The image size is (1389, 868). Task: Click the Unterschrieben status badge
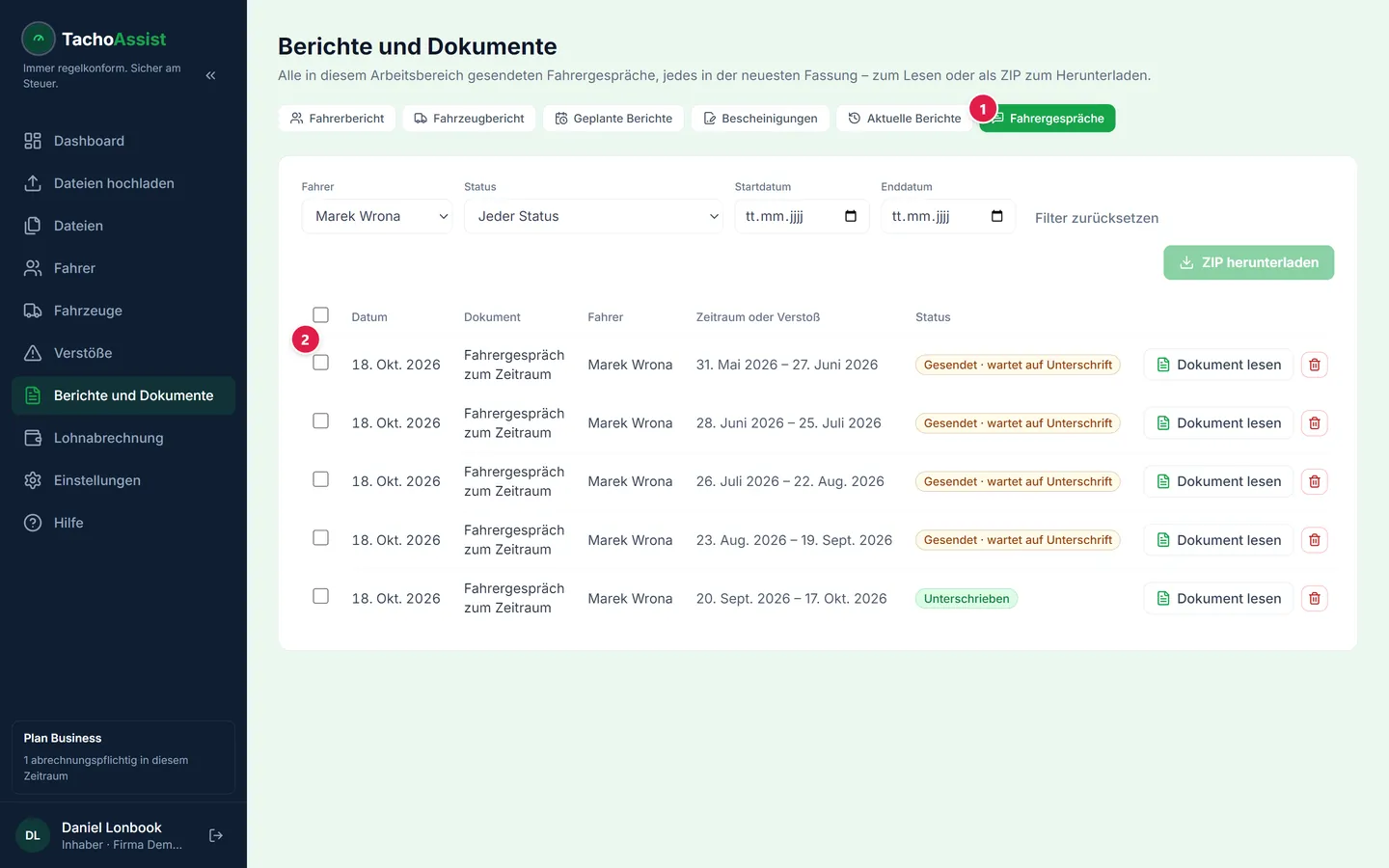[967, 599]
